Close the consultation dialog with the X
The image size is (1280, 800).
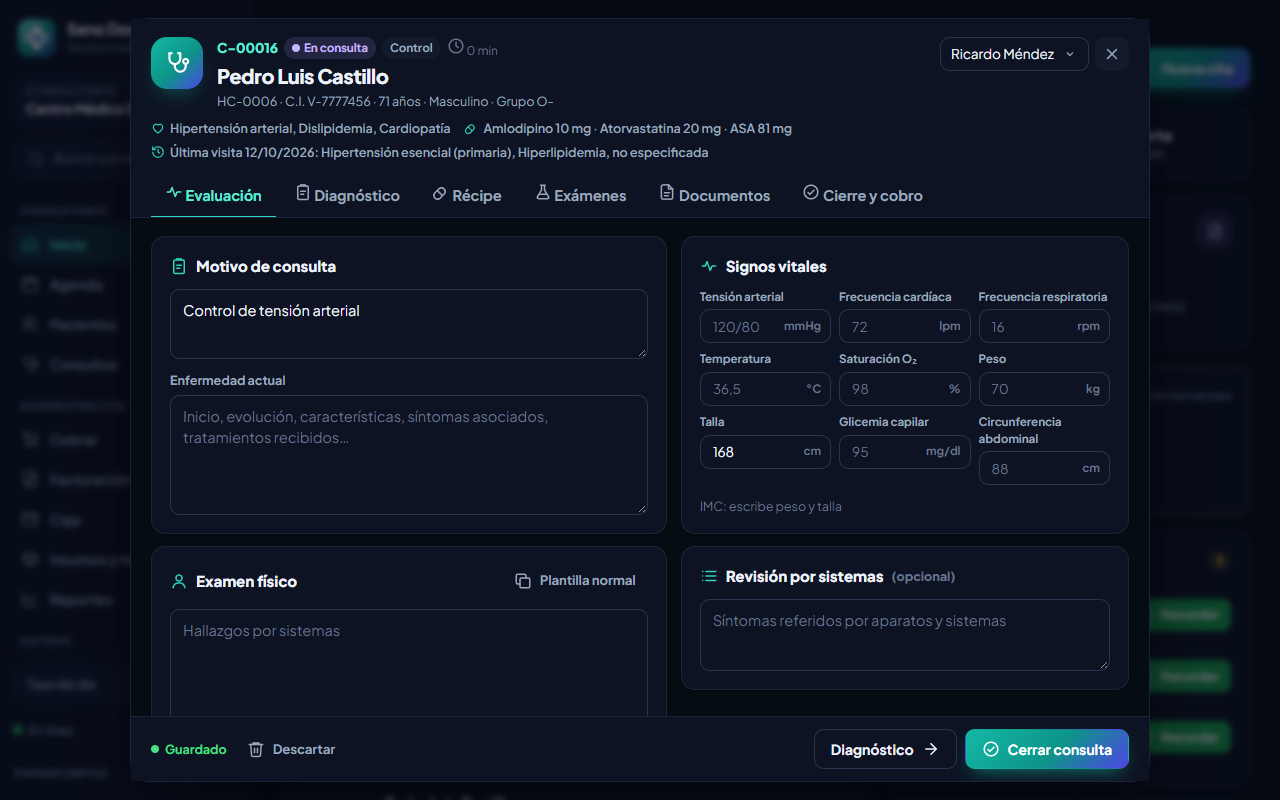coord(1112,54)
